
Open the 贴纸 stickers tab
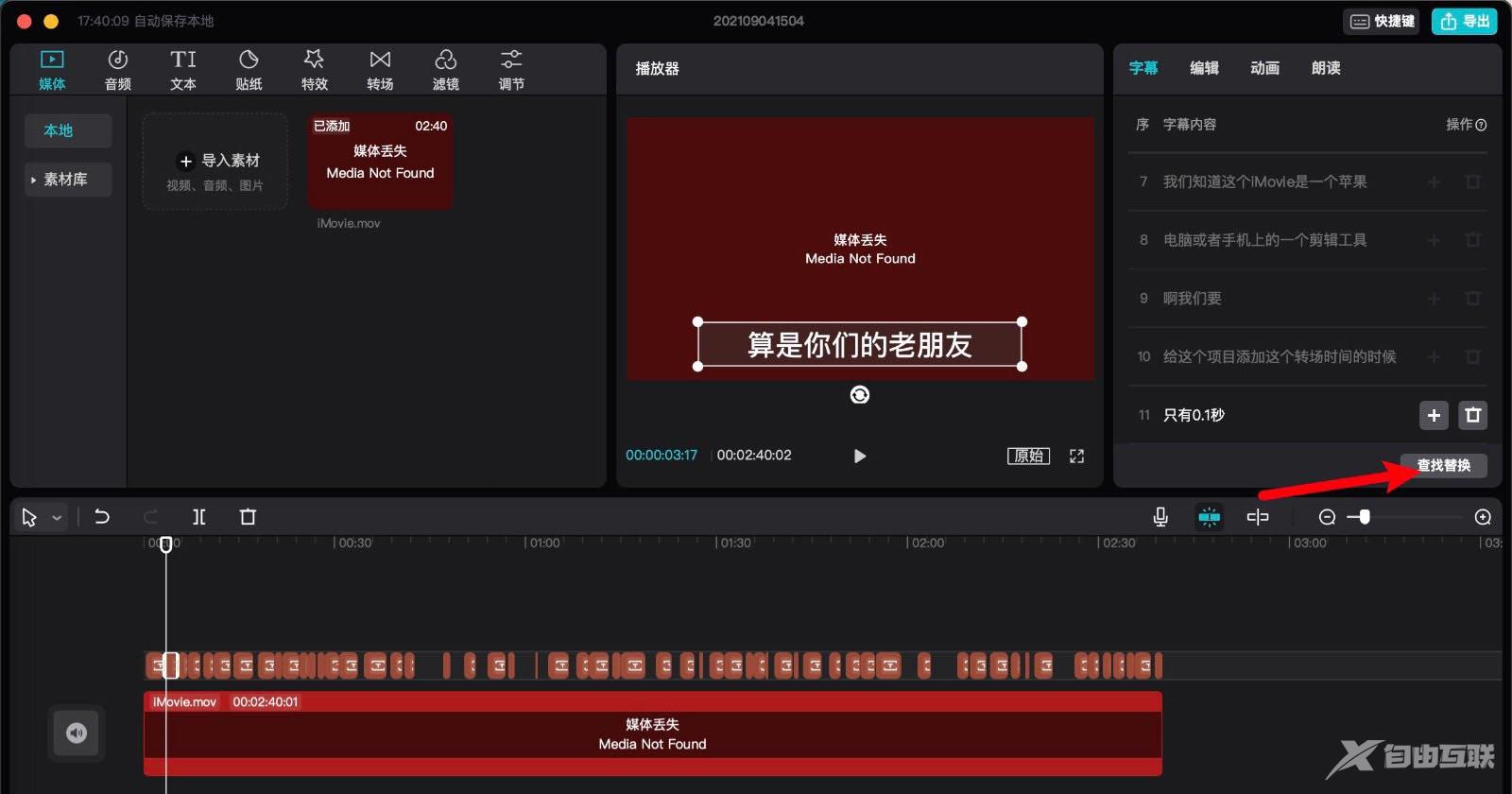click(x=249, y=70)
